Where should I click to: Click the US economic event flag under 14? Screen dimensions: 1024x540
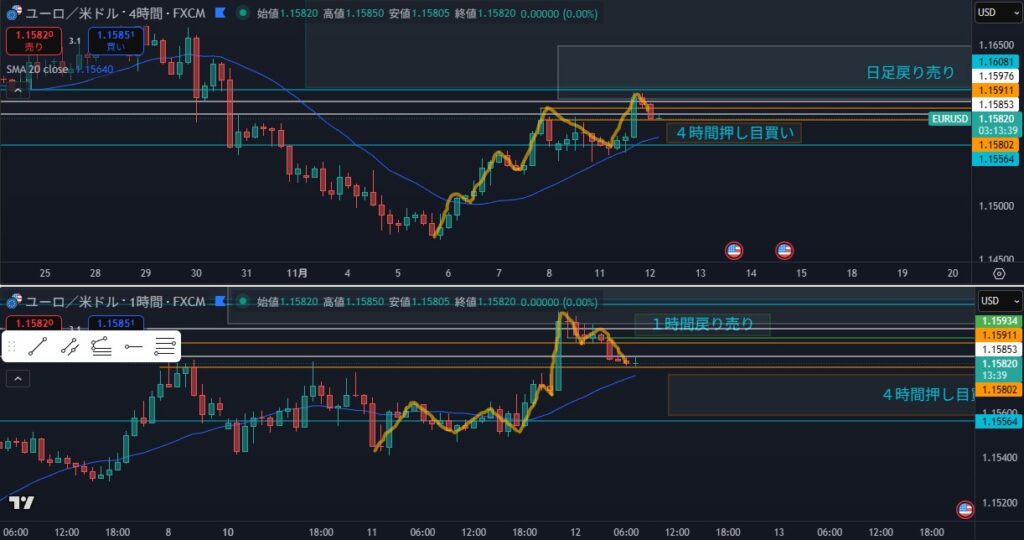[784, 249]
